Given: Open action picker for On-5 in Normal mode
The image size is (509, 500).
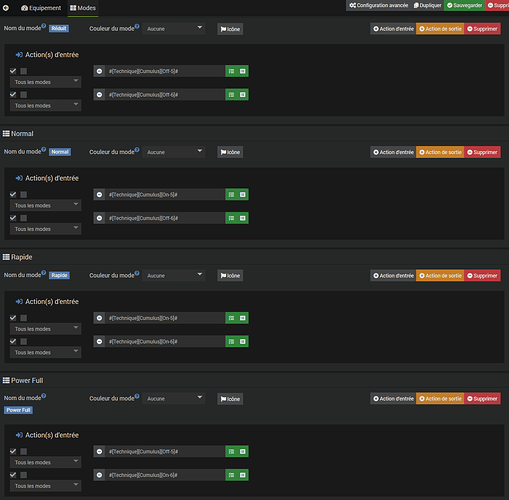Looking at the screenshot, I should [243, 195].
